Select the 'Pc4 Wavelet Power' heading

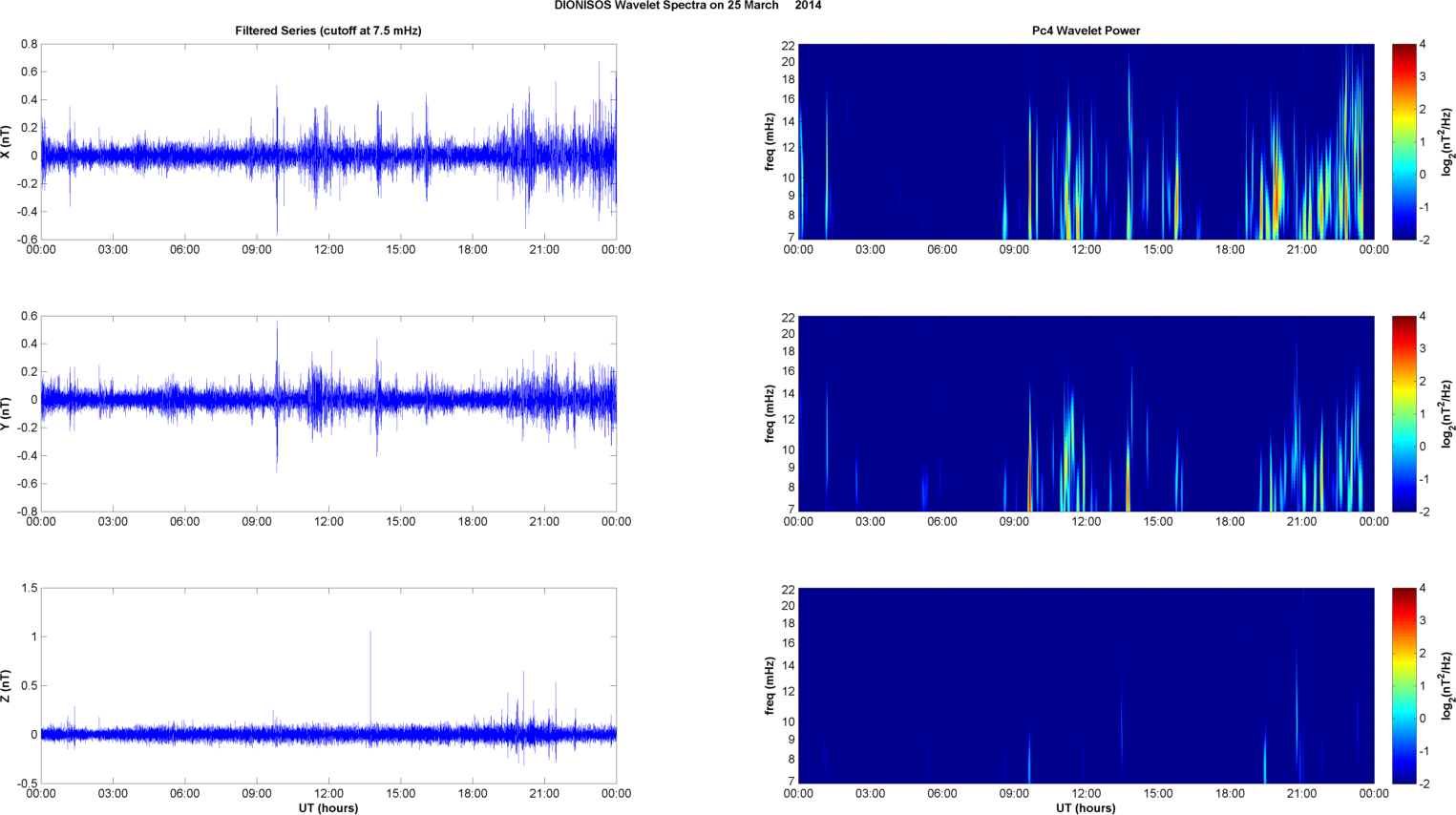click(1086, 31)
